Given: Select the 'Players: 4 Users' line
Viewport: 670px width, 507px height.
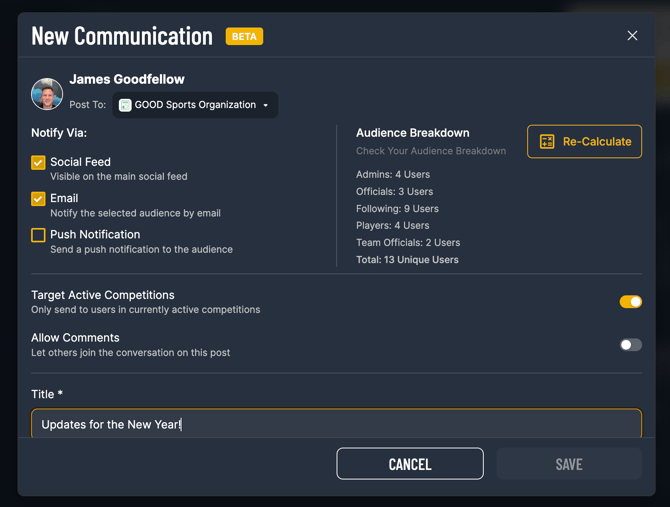Looking at the screenshot, I should (x=393, y=226).
